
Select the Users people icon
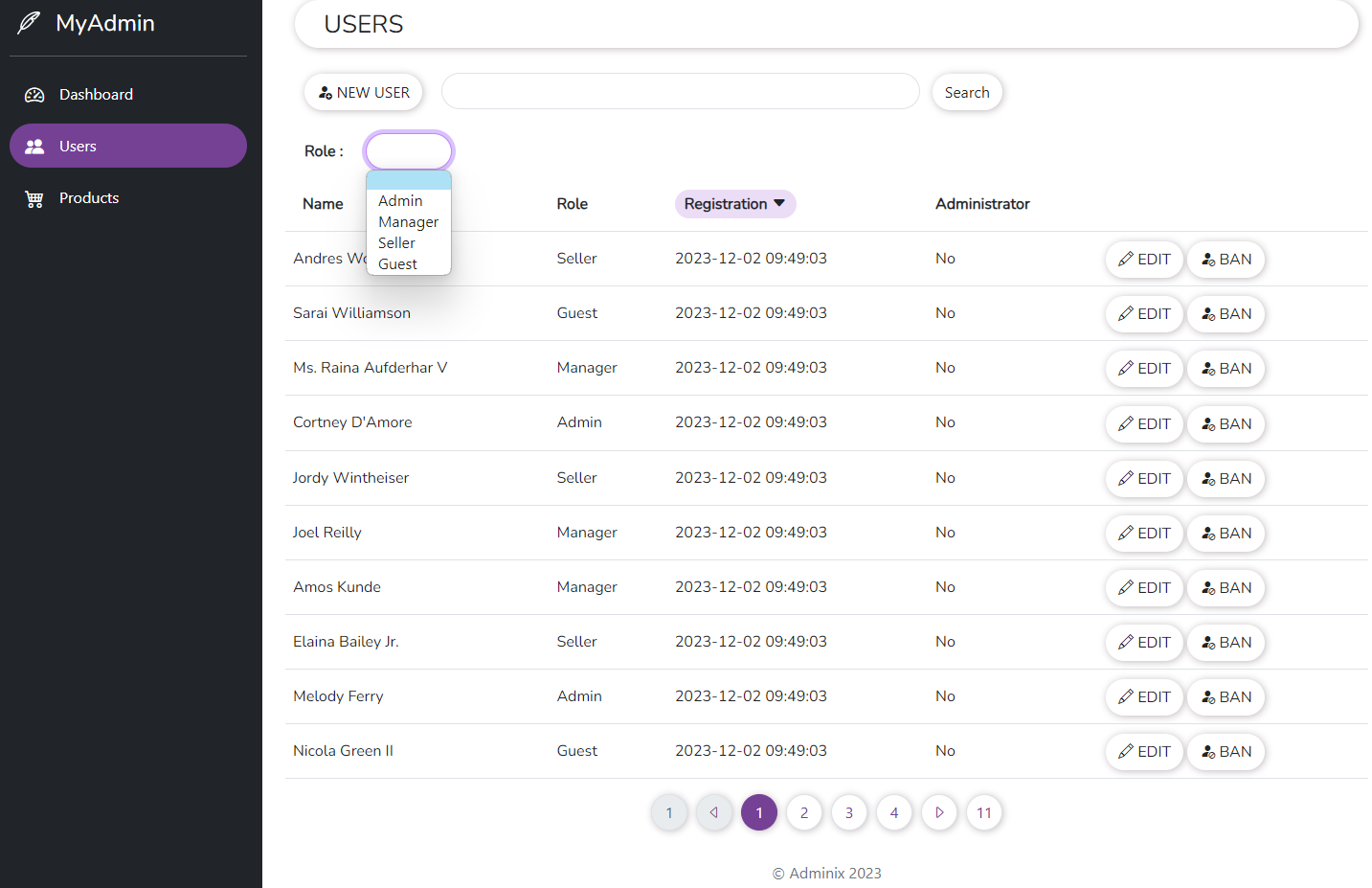click(34, 147)
